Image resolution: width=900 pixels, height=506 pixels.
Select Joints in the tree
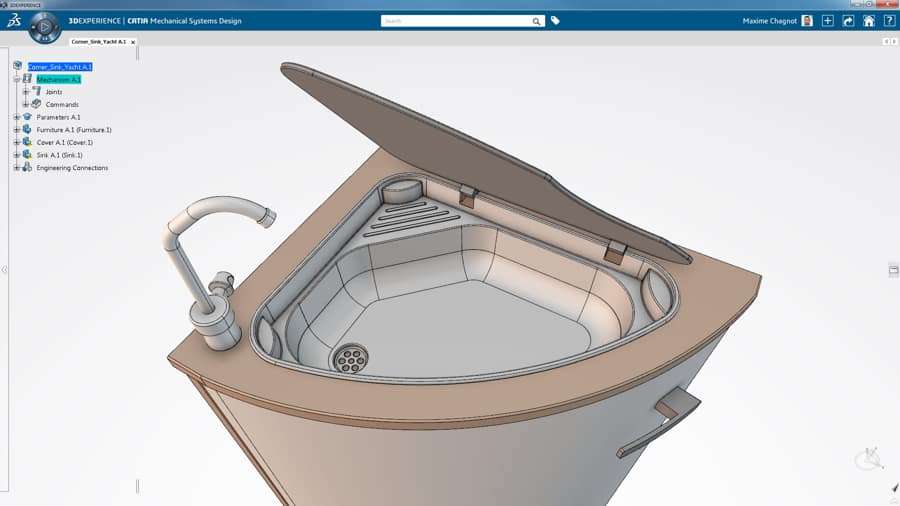coord(54,92)
